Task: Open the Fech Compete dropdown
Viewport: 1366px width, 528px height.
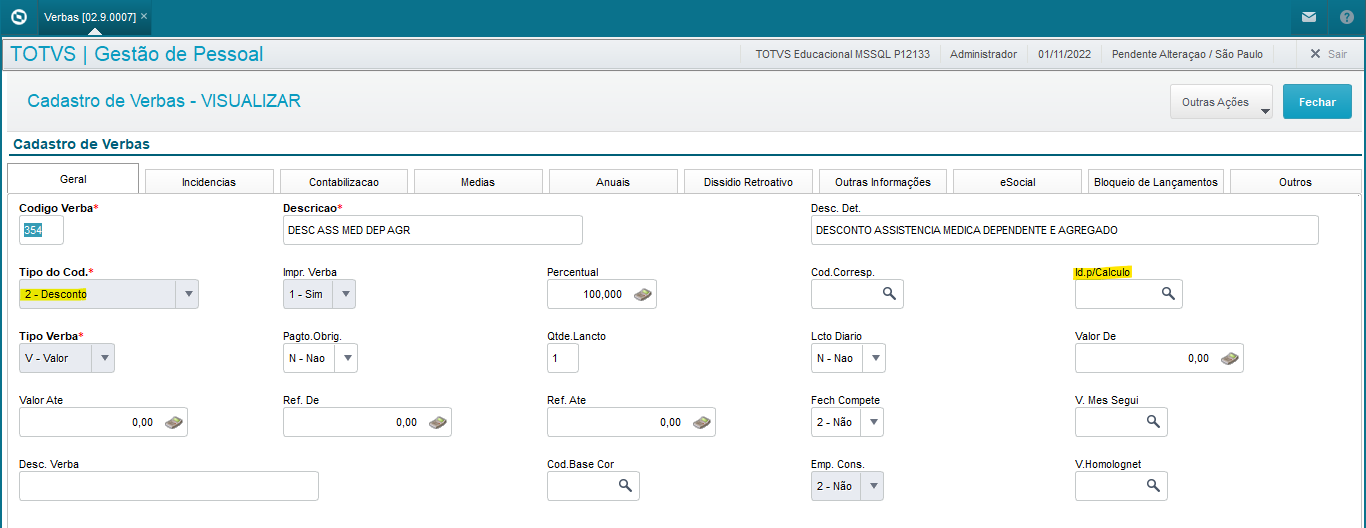Action: (873, 422)
